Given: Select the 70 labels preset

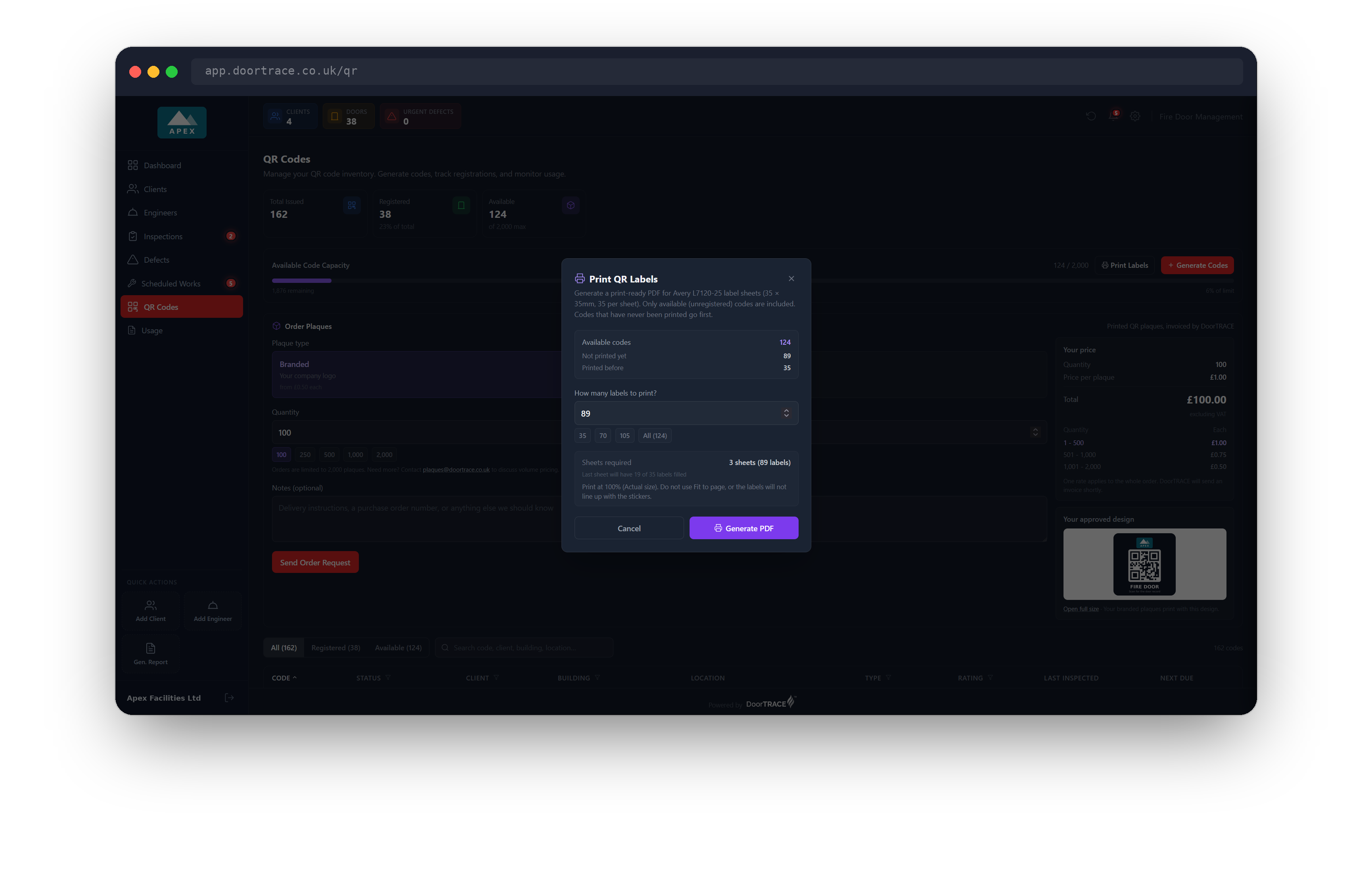Looking at the screenshot, I should [x=603, y=435].
